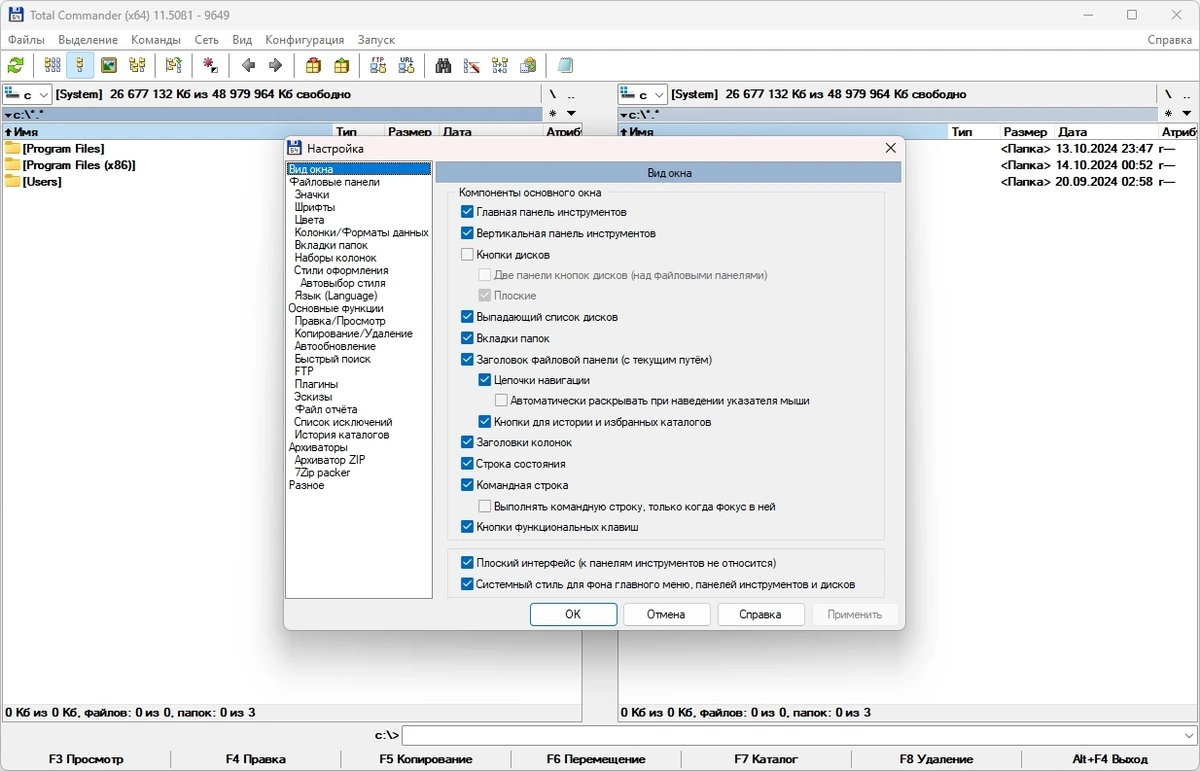Switch to Thumbnails view toolbar icon
Screen dimensions: 1200x771
(109, 66)
